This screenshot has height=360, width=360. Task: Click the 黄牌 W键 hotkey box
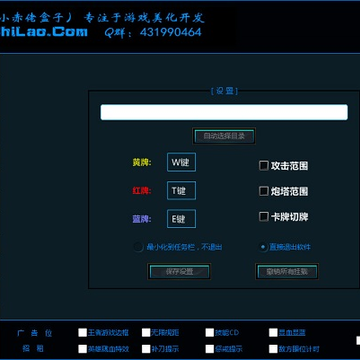click(x=181, y=162)
